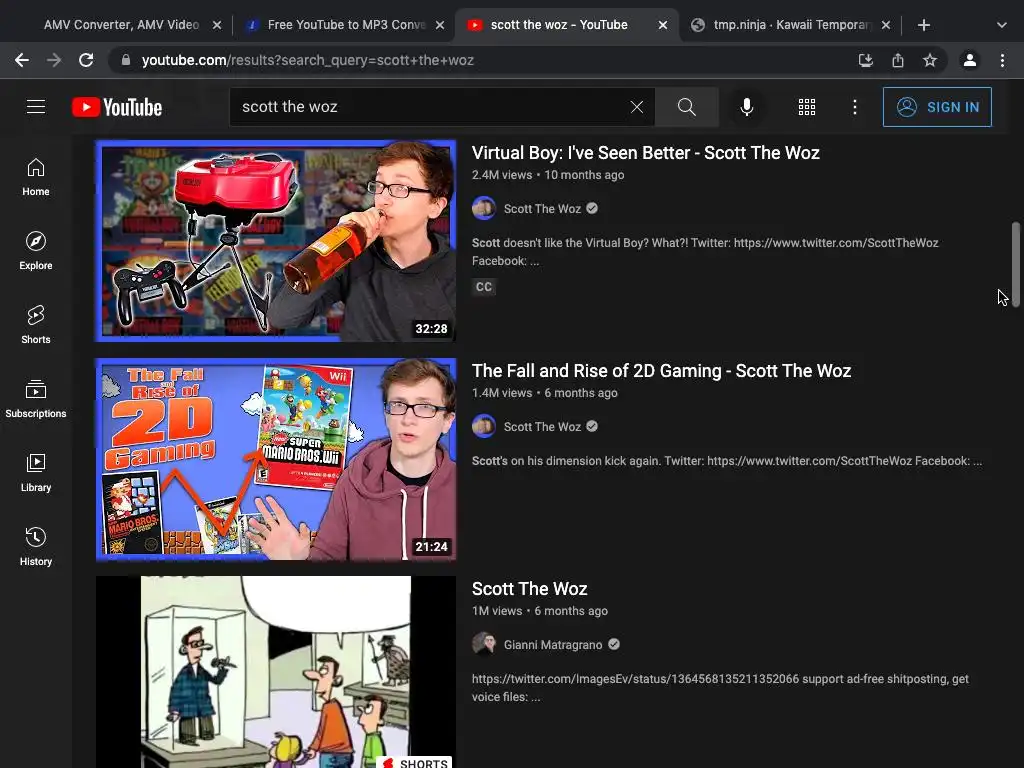This screenshot has height=768, width=1024.
Task: Clear the search box with the X icon
Action: [x=637, y=107]
